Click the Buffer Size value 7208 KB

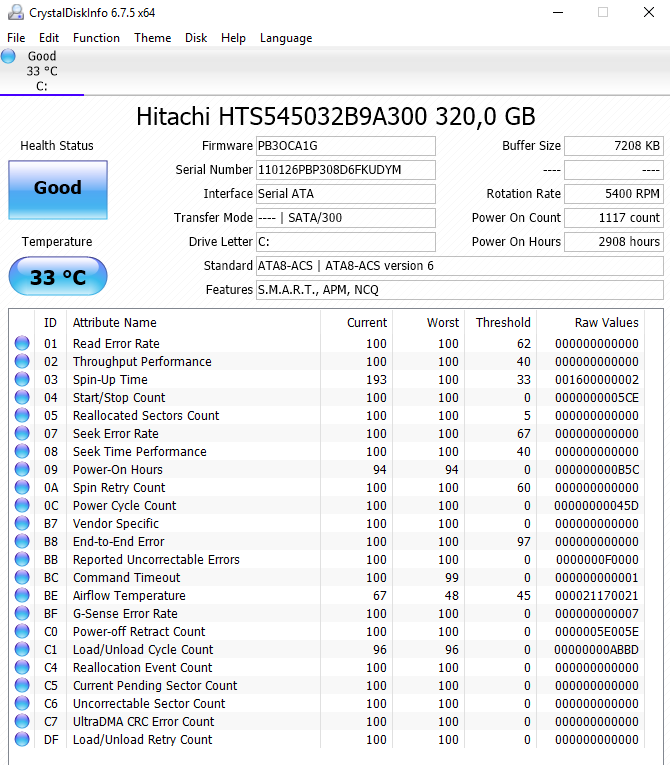tap(614, 146)
